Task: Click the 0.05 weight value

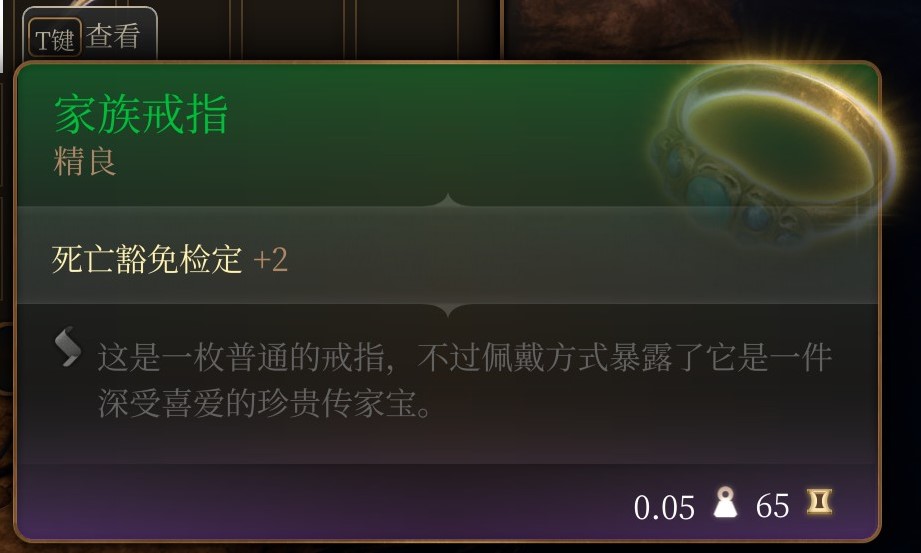Action: pos(664,507)
